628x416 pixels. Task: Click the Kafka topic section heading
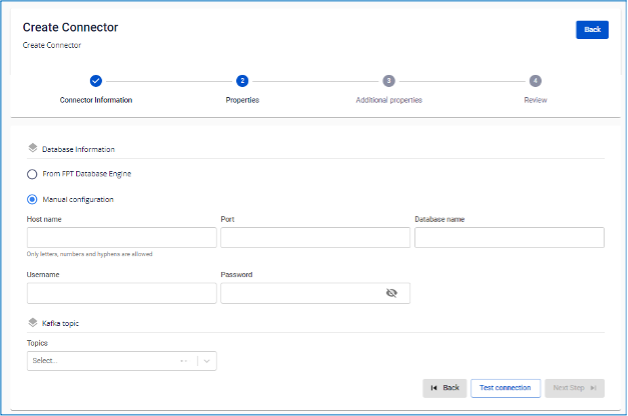click(x=60, y=324)
